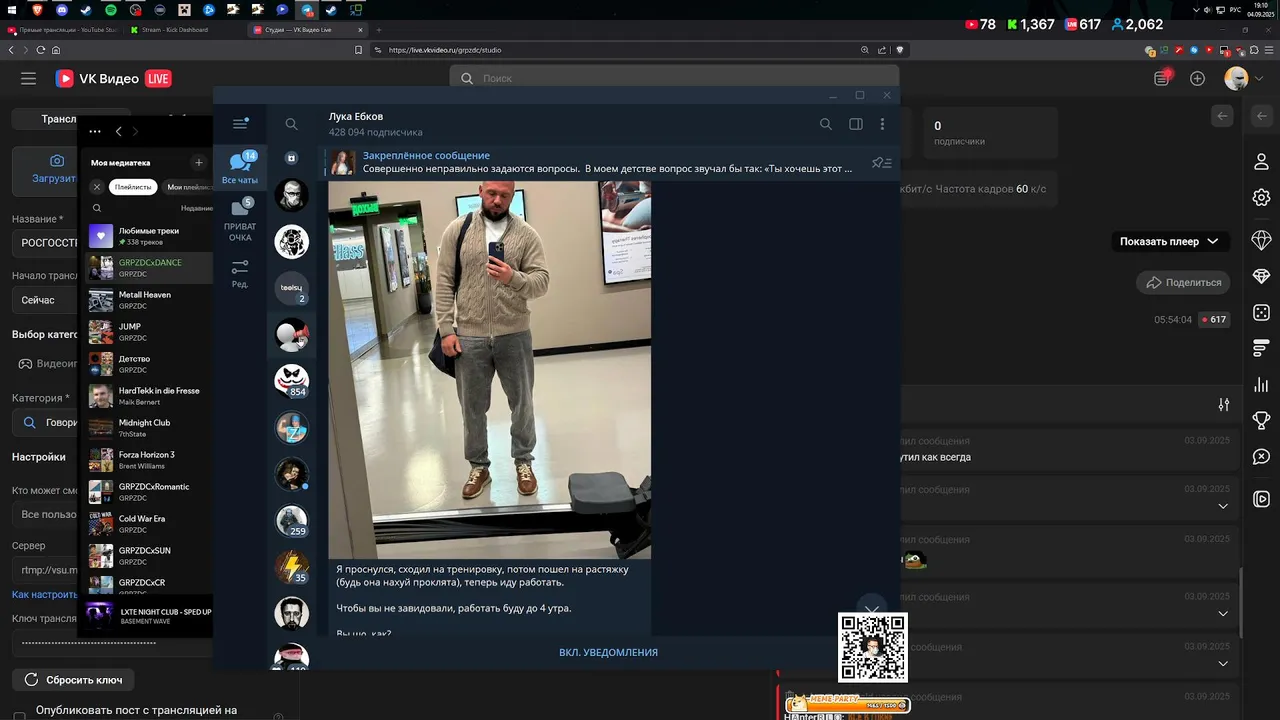Viewport: 1280px width, 720px height.
Task: Click the mirror selfie photo in the post
Action: 490,369
